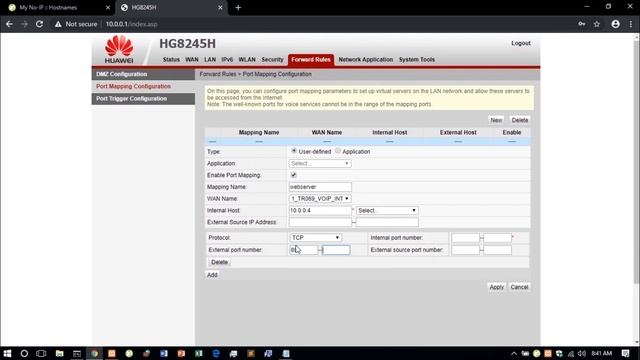The image size is (640, 360).
Task: Click Delete button above mapping table
Action: click(520, 120)
